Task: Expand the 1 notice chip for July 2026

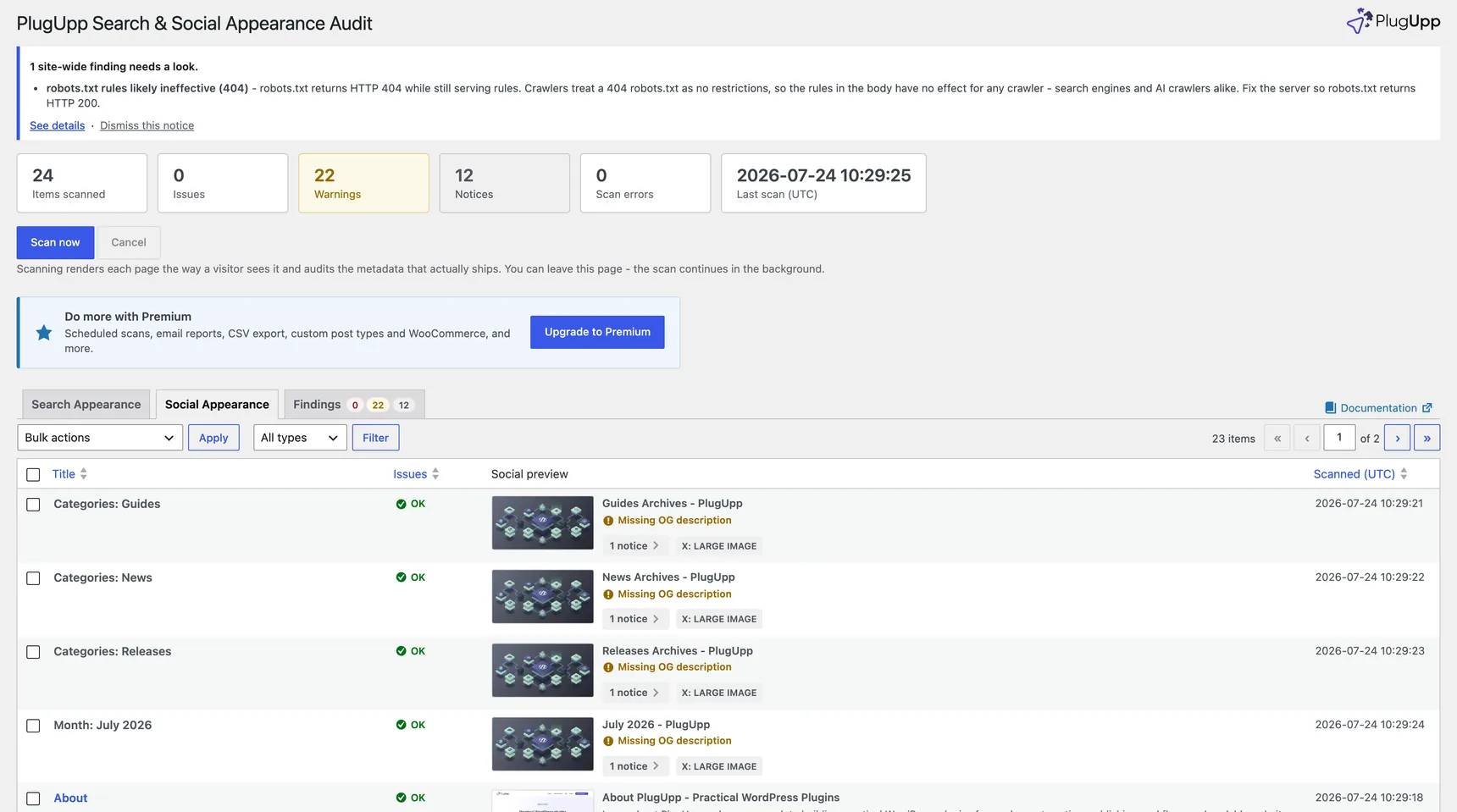Action: [635, 766]
